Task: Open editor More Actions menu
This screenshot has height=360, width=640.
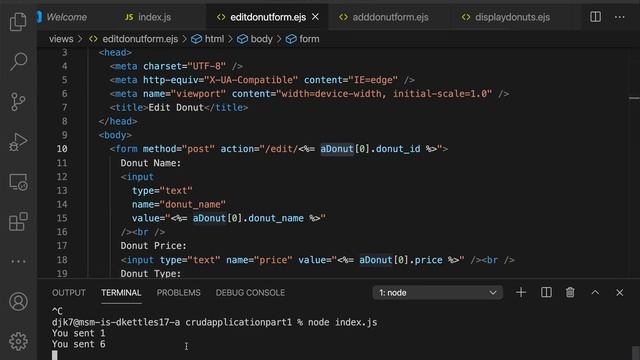Action: click(x=619, y=17)
